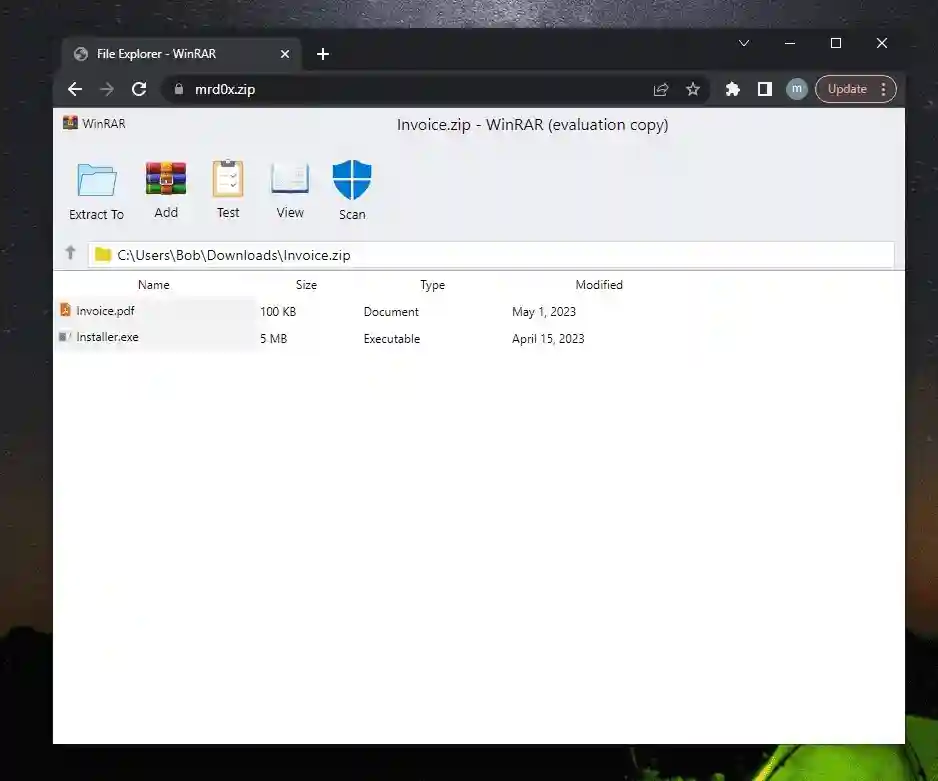Click the archive path field
Screen dimensions: 938x781
[490, 255]
